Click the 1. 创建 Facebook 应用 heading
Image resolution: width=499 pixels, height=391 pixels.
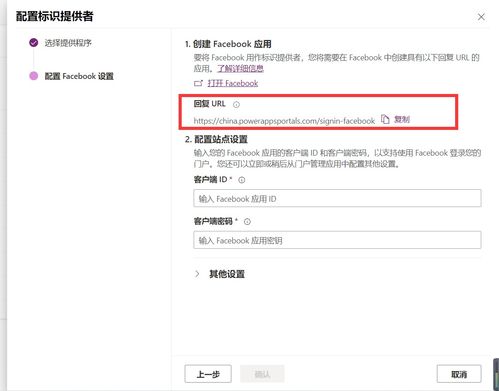pos(228,44)
